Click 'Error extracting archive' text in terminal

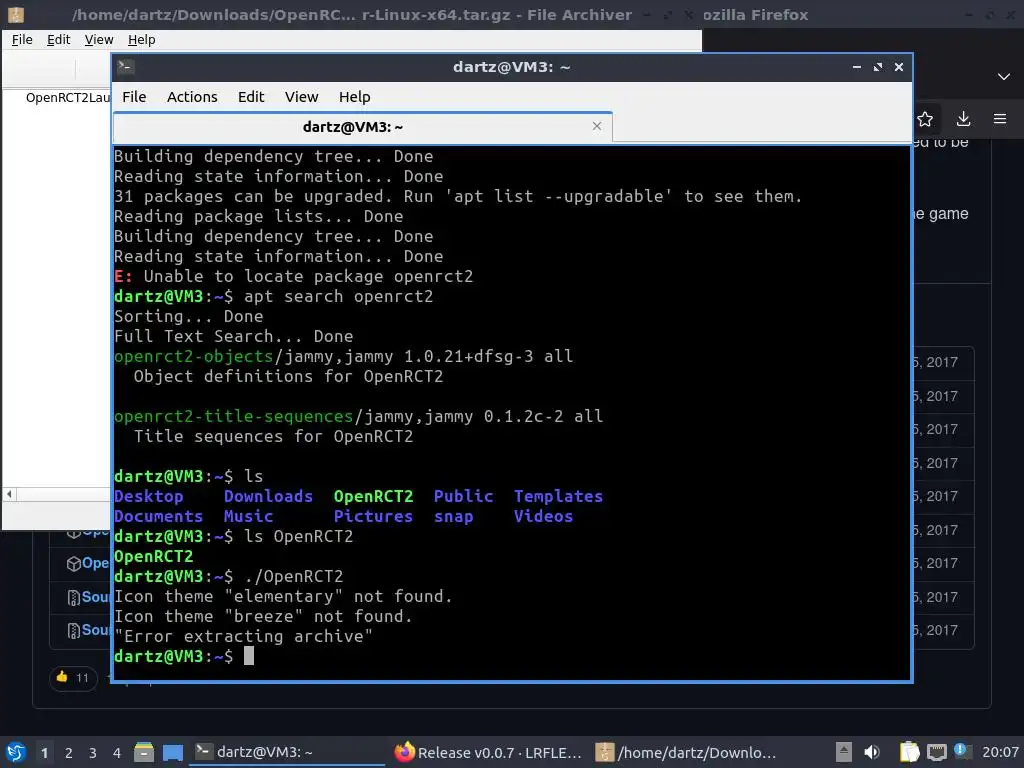coord(244,636)
